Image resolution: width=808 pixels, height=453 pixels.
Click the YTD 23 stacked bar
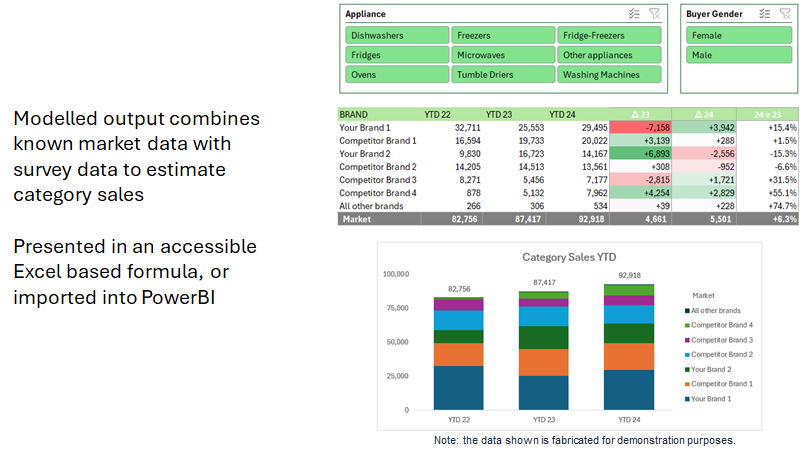(x=544, y=350)
